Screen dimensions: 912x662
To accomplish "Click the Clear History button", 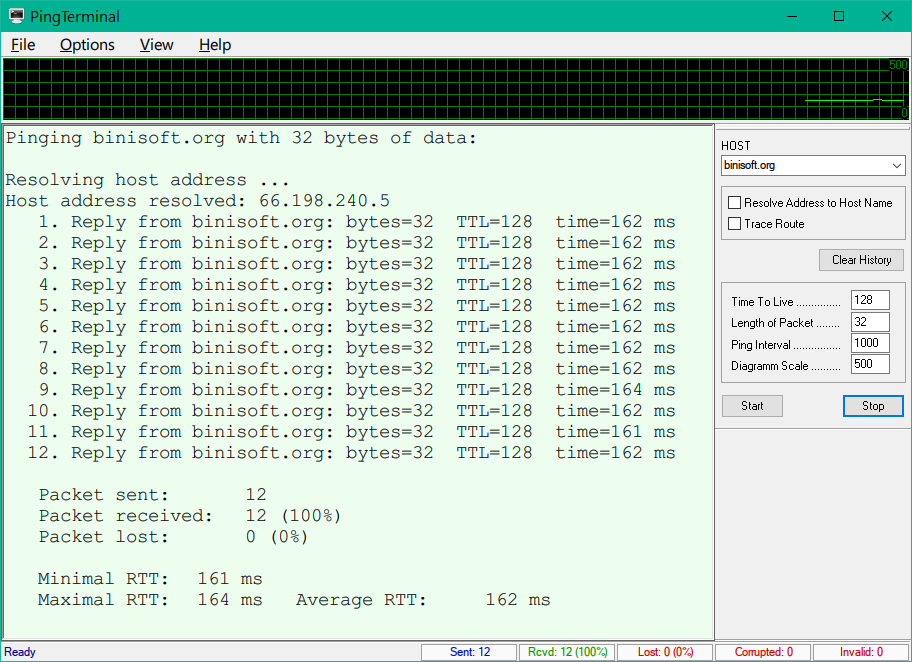I will (861, 260).
